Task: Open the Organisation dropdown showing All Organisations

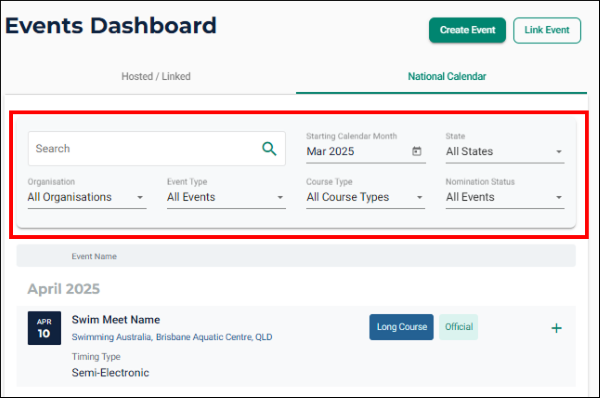Action: click(x=87, y=197)
